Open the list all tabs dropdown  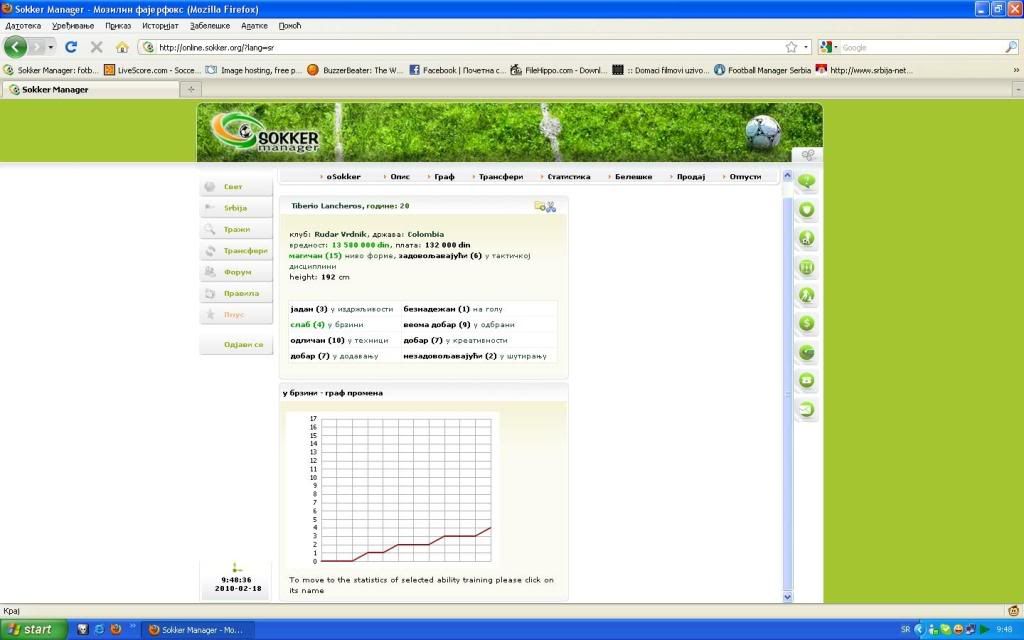tap(1018, 89)
